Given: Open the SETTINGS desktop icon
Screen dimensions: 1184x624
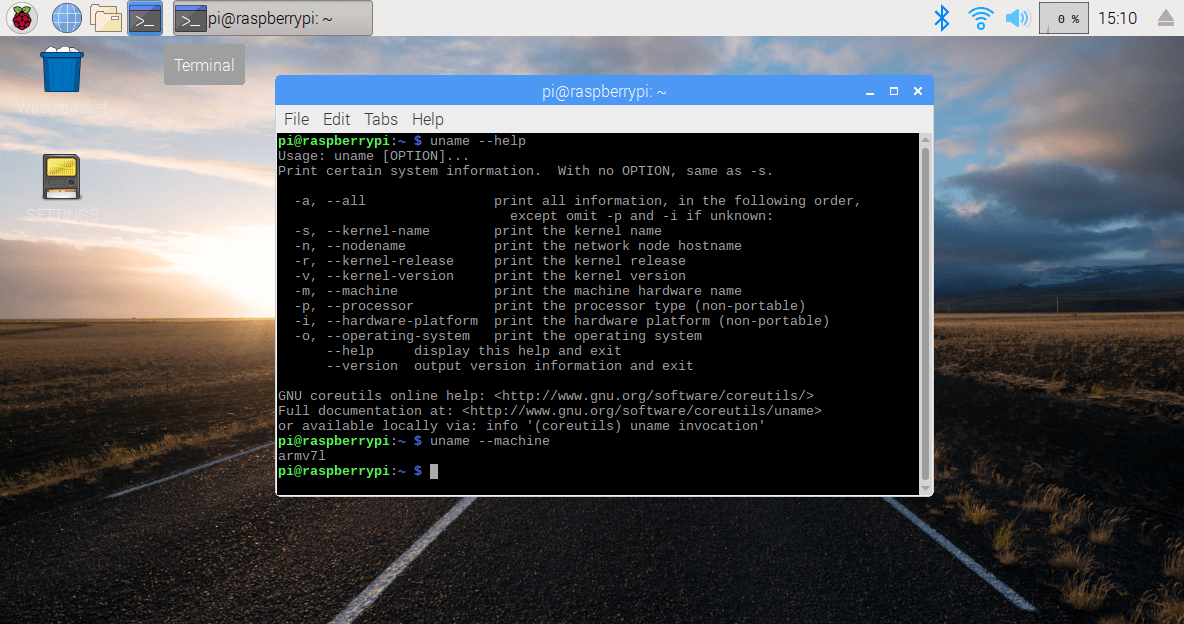Looking at the screenshot, I should click(61, 178).
